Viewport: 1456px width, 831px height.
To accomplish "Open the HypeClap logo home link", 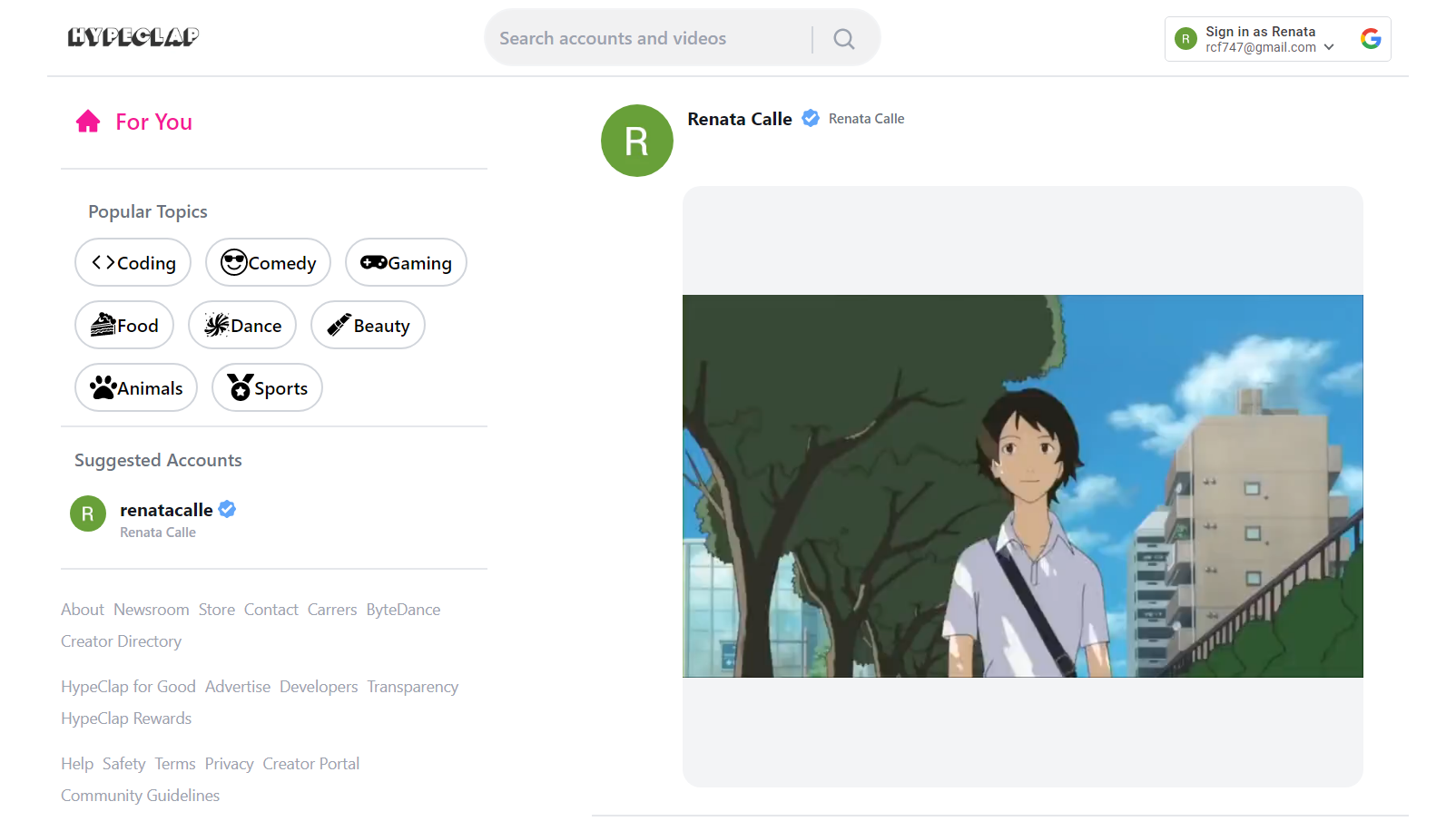I will (132, 36).
